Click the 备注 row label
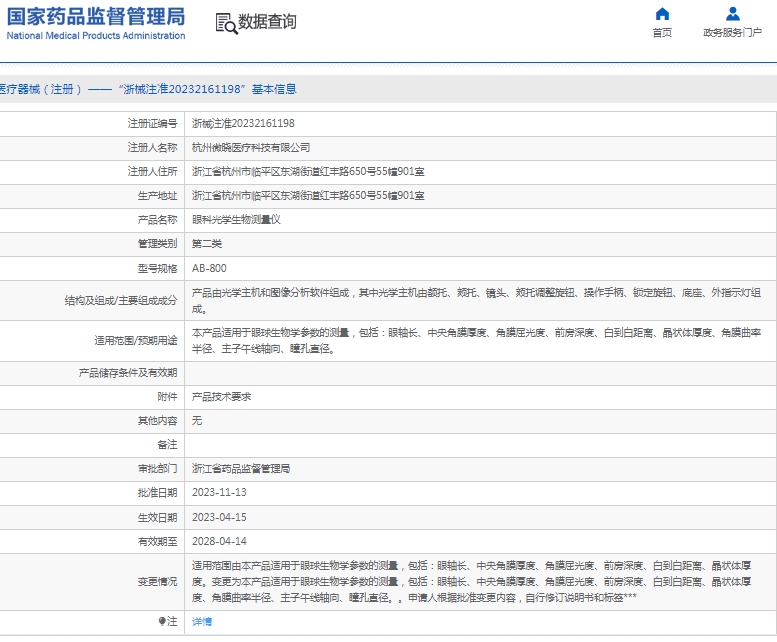Screen dimensions: 777x642 pyautogui.click(x=167, y=444)
